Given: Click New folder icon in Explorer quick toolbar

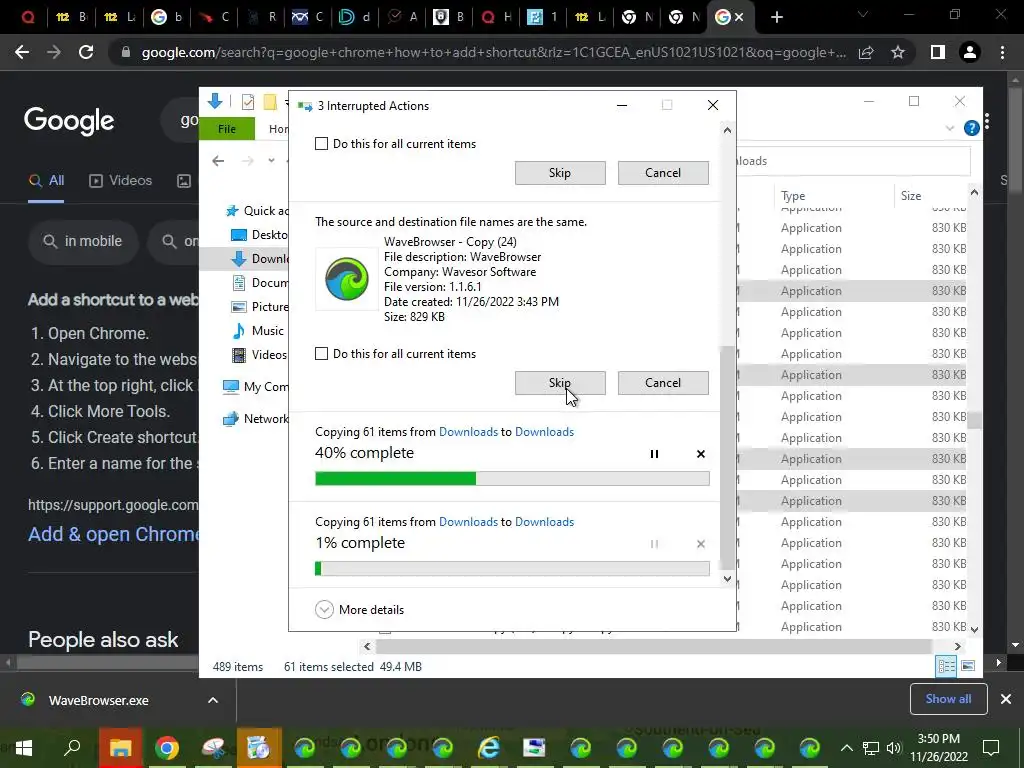Looking at the screenshot, I should pos(270,102).
